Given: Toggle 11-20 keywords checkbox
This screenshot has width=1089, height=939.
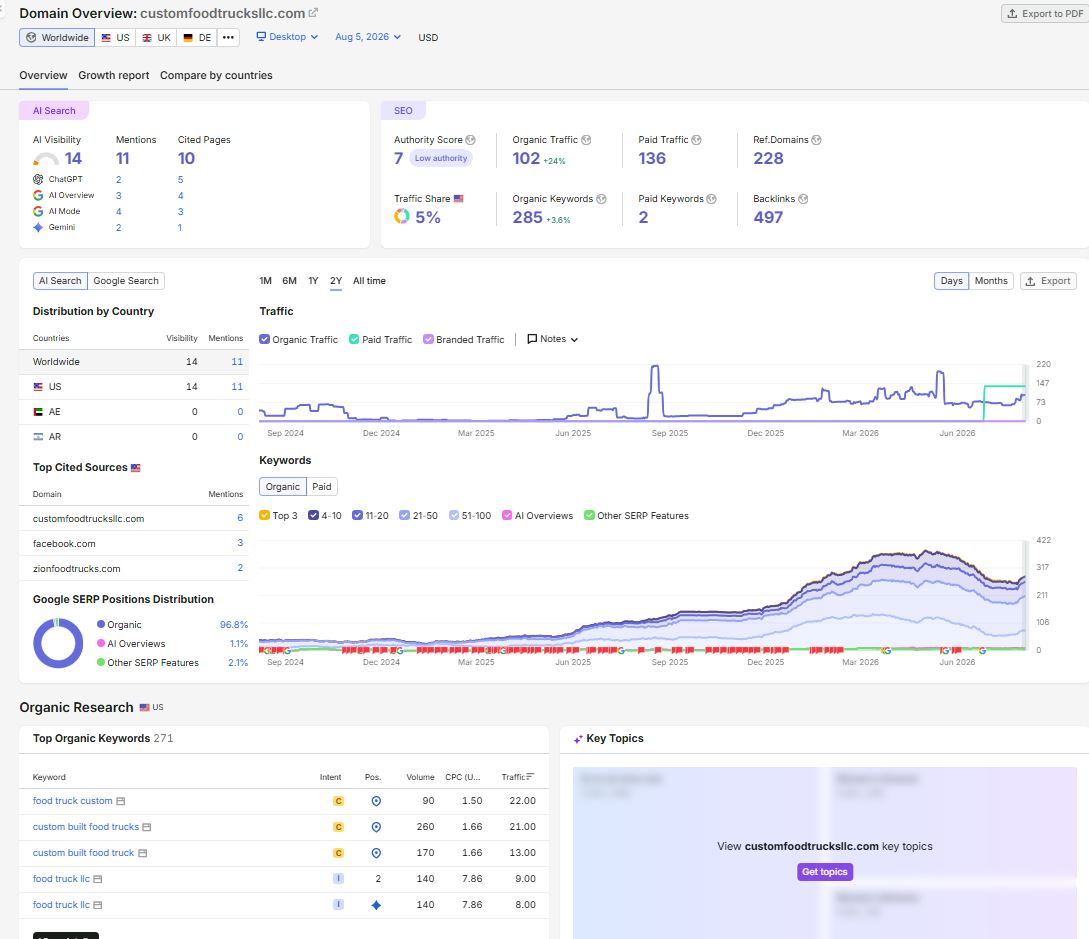Looking at the screenshot, I should tap(358, 515).
